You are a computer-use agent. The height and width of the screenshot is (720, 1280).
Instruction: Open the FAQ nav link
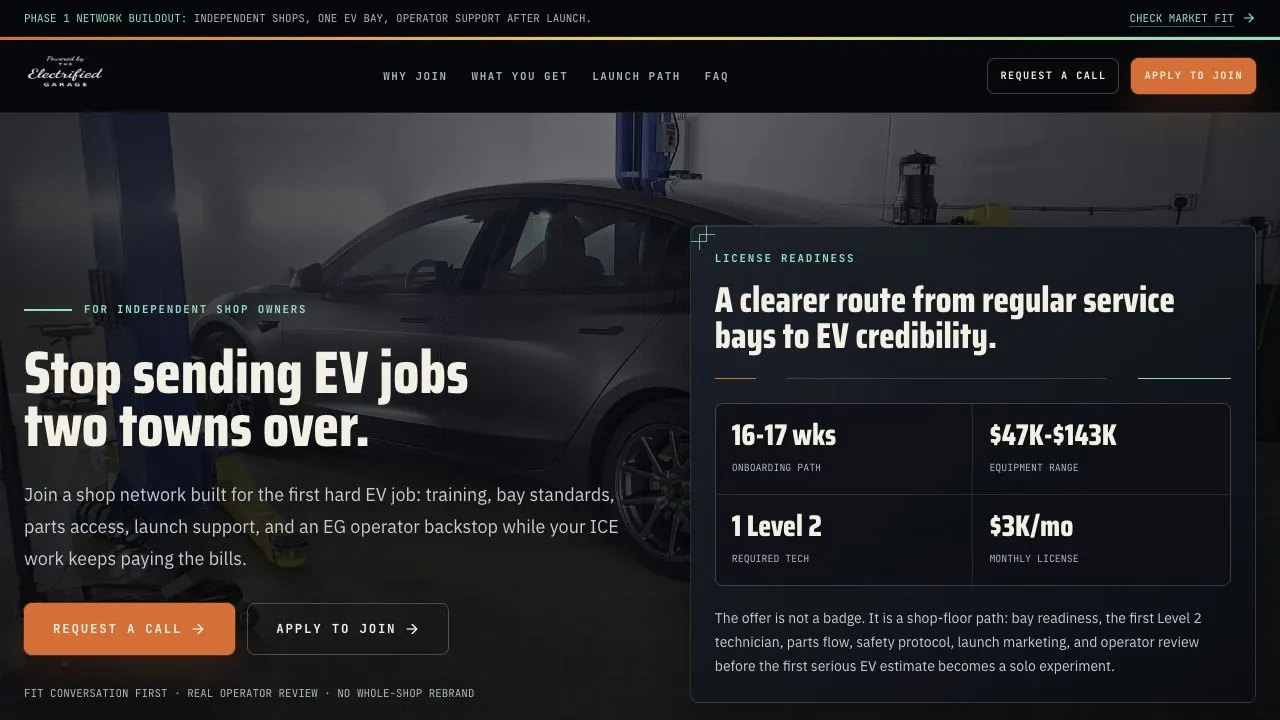(716, 76)
